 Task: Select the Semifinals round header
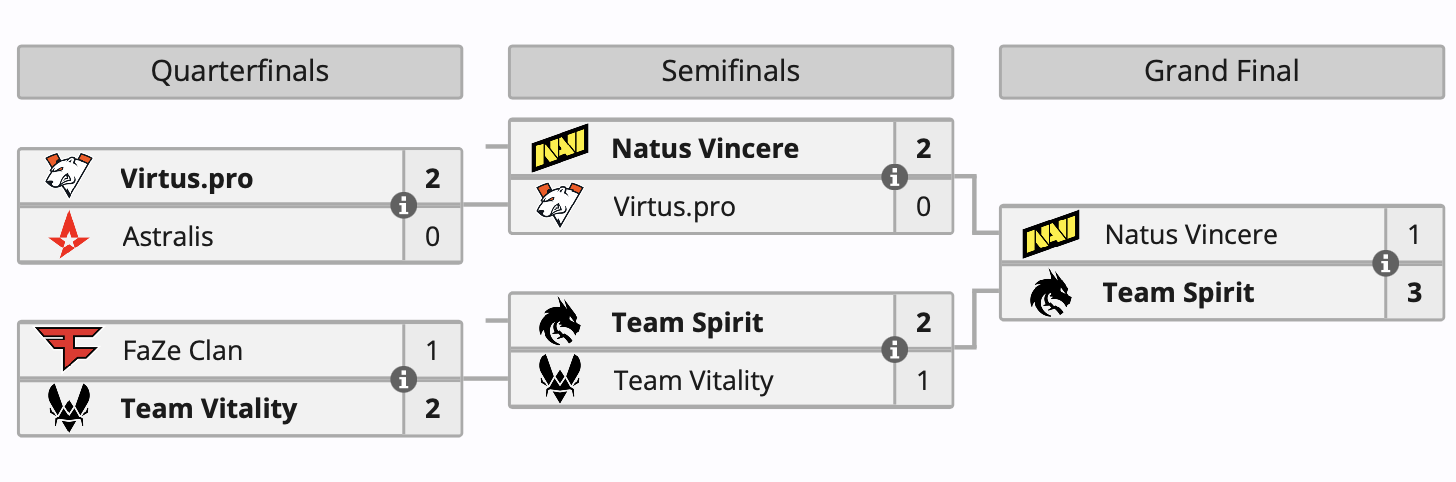point(730,72)
